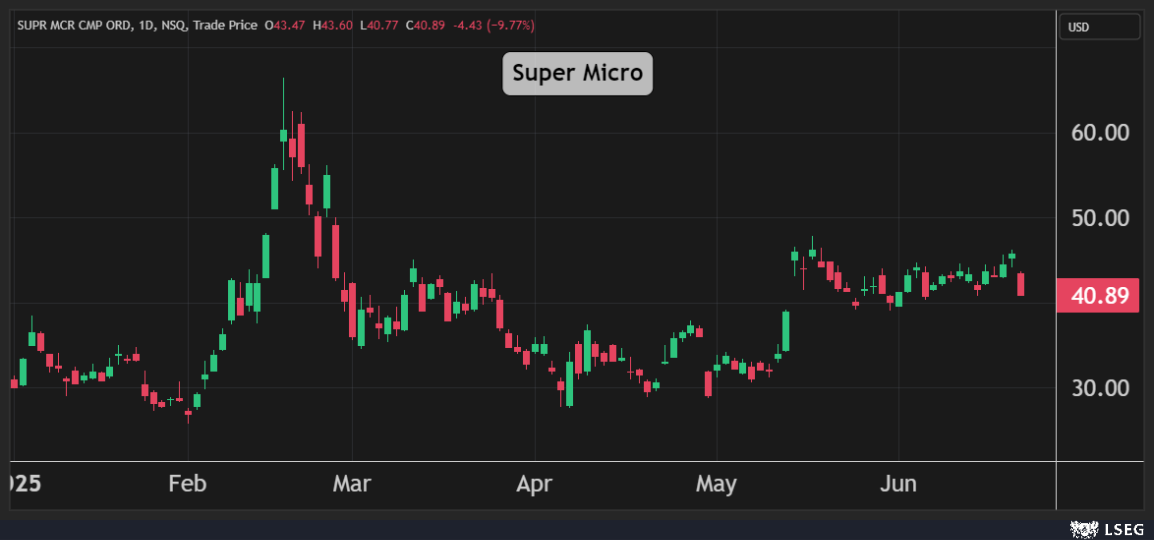Click the 50.00 price axis label
This screenshot has height=540, width=1154.
point(1099,218)
